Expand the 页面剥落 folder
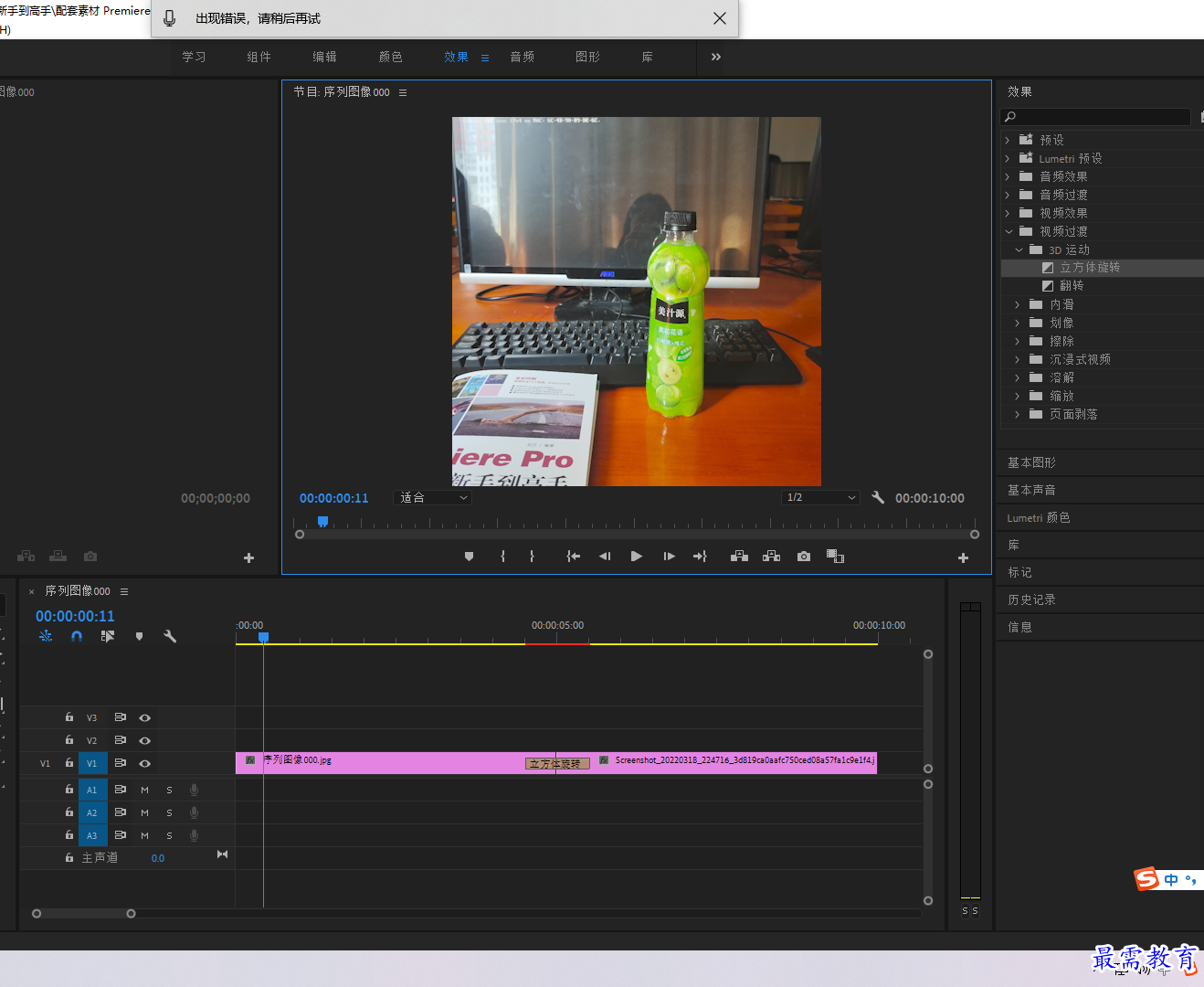 click(x=1018, y=414)
